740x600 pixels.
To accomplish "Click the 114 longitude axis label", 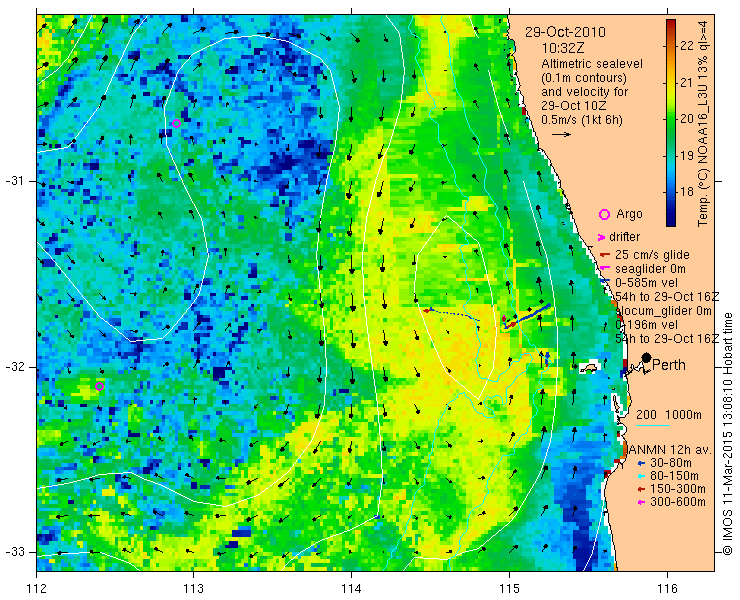I will click(x=351, y=589).
